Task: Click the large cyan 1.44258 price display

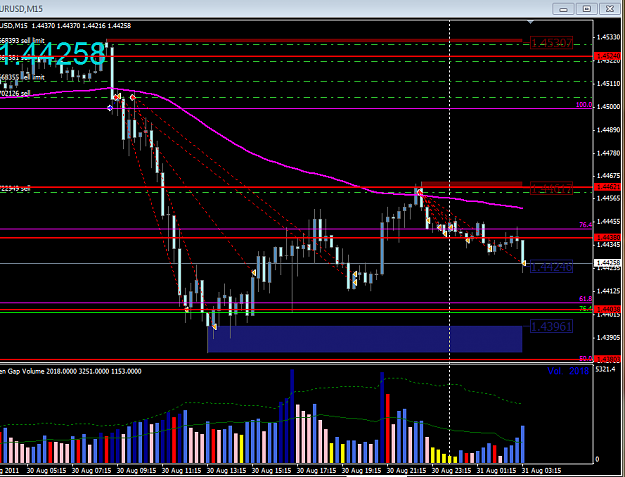Action: pos(53,54)
